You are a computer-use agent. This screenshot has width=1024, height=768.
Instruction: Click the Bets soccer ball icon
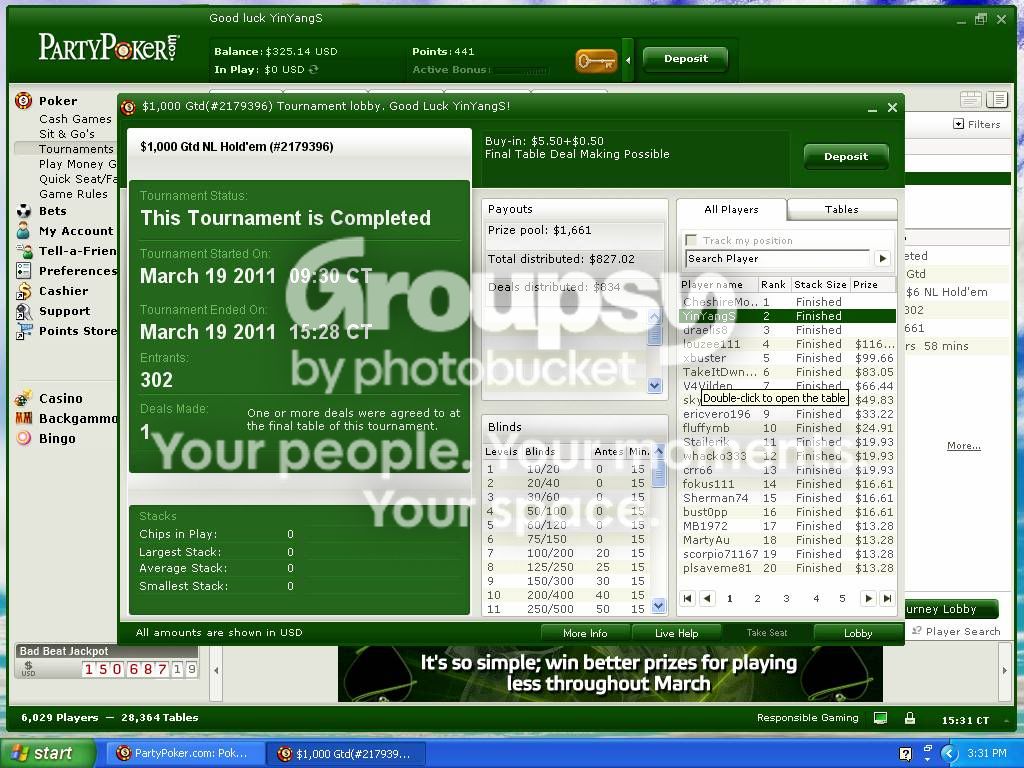tap(24, 211)
